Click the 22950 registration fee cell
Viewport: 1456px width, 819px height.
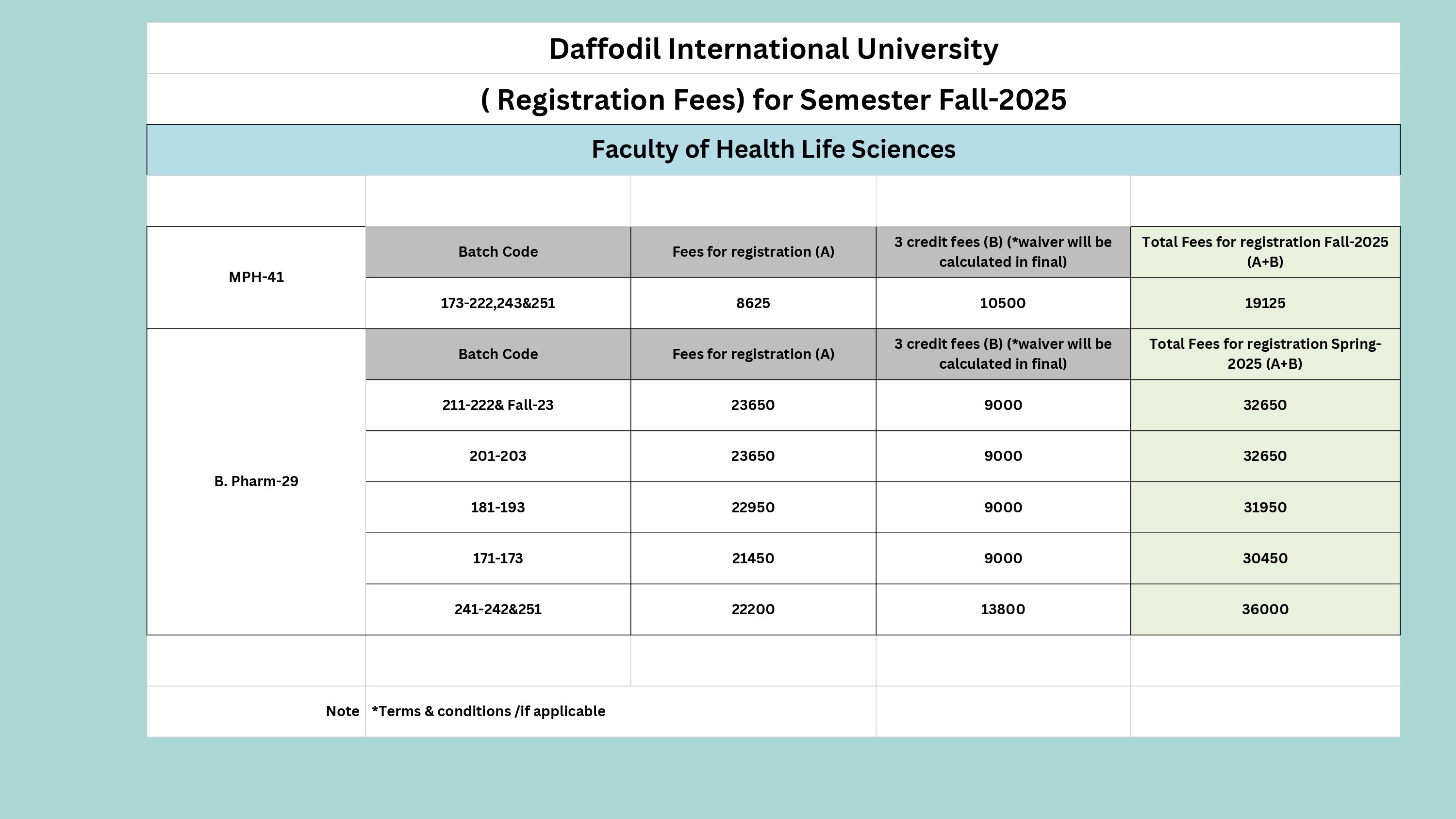753,508
